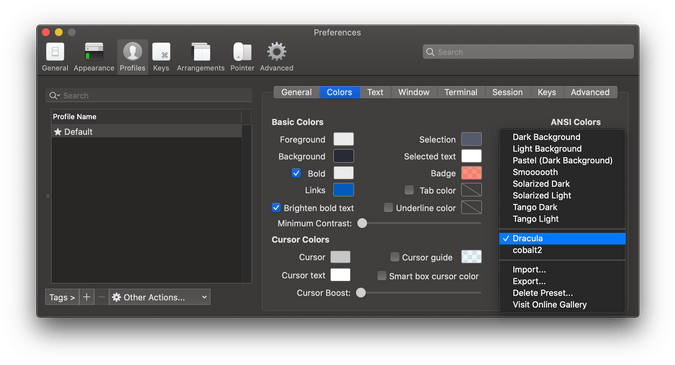The width and height of the screenshot is (675, 365).
Task: Choose the Smoooooth preset
Action: (x=562, y=172)
